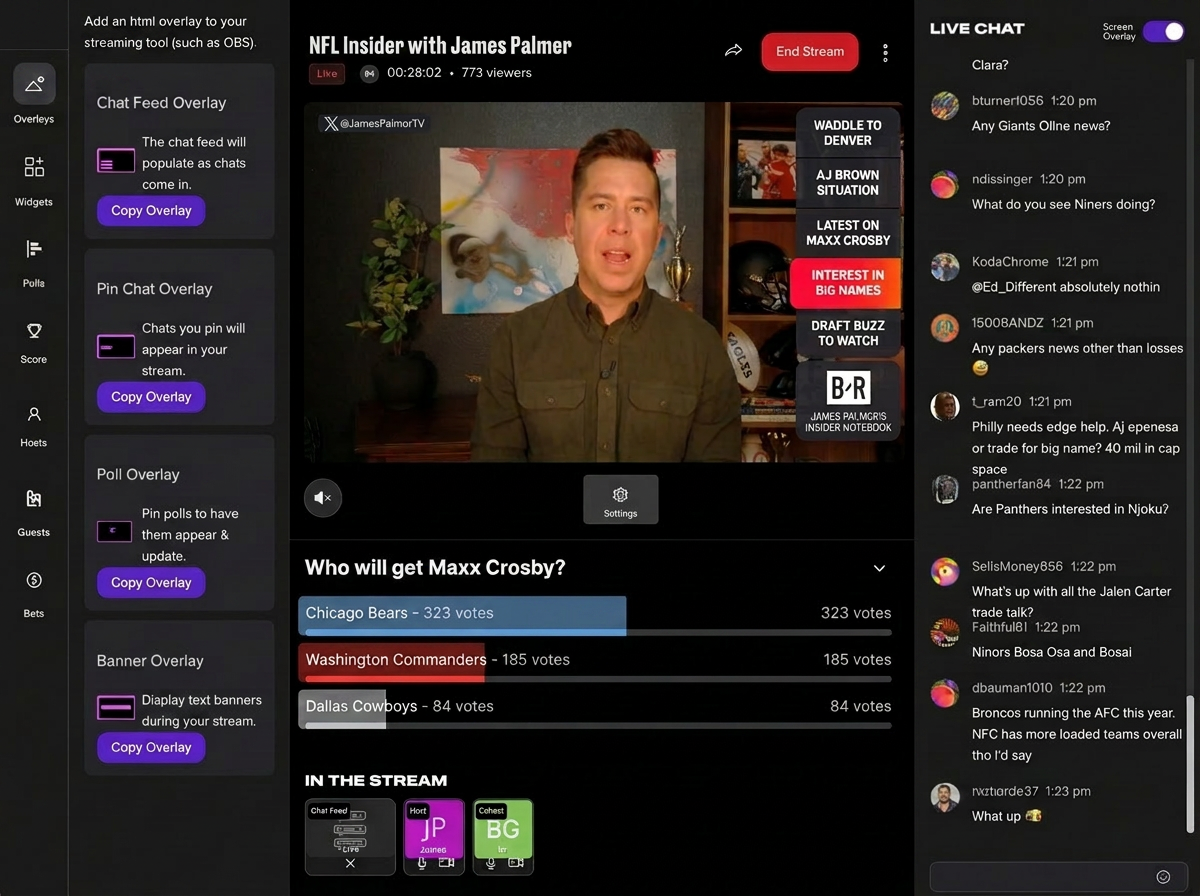Viewport: 1200px width, 896px height.
Task: Click the Dallas Cowboys poll bar
Action: (x=595, y=708)
